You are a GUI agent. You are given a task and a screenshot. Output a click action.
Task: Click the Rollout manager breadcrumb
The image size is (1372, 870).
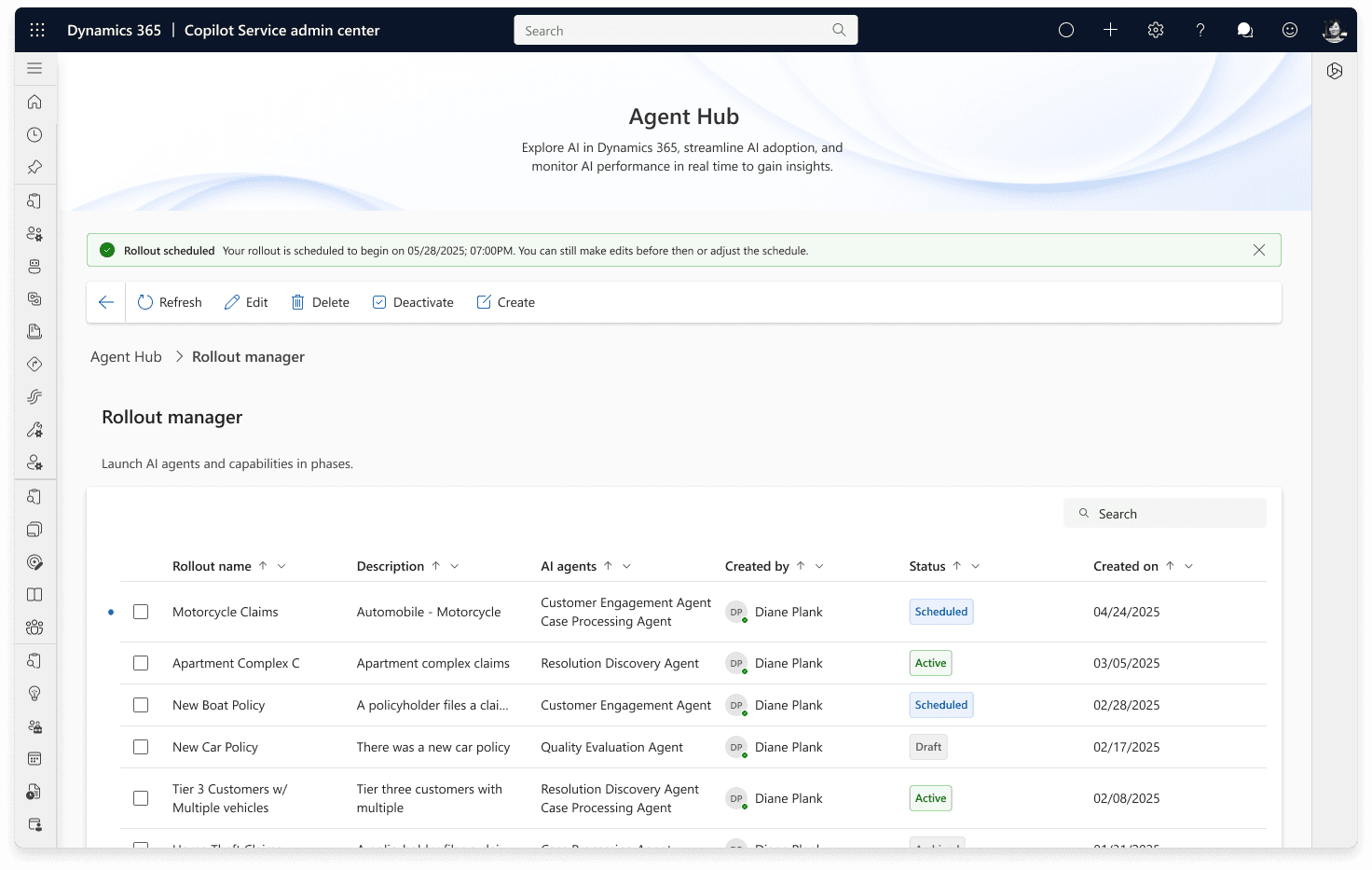pos(248,356)
